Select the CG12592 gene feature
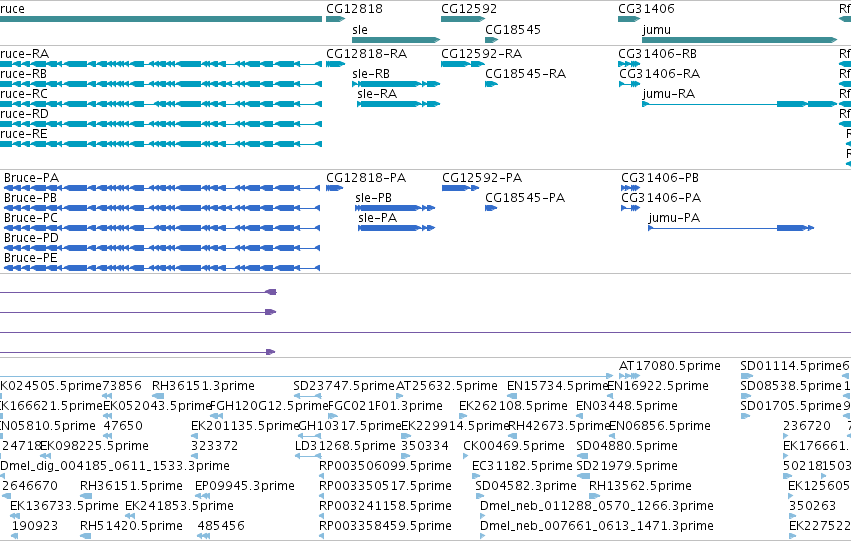This screenshot has height=541, width=851. (463, 19)
